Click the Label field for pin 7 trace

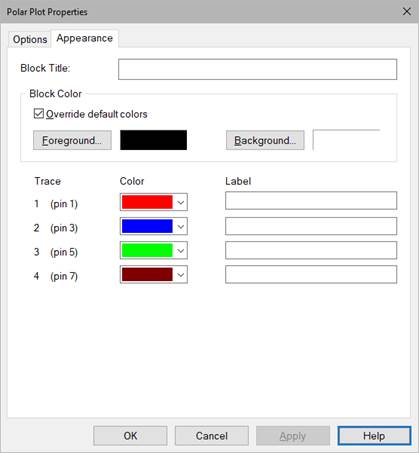click(x=311, y=274)
